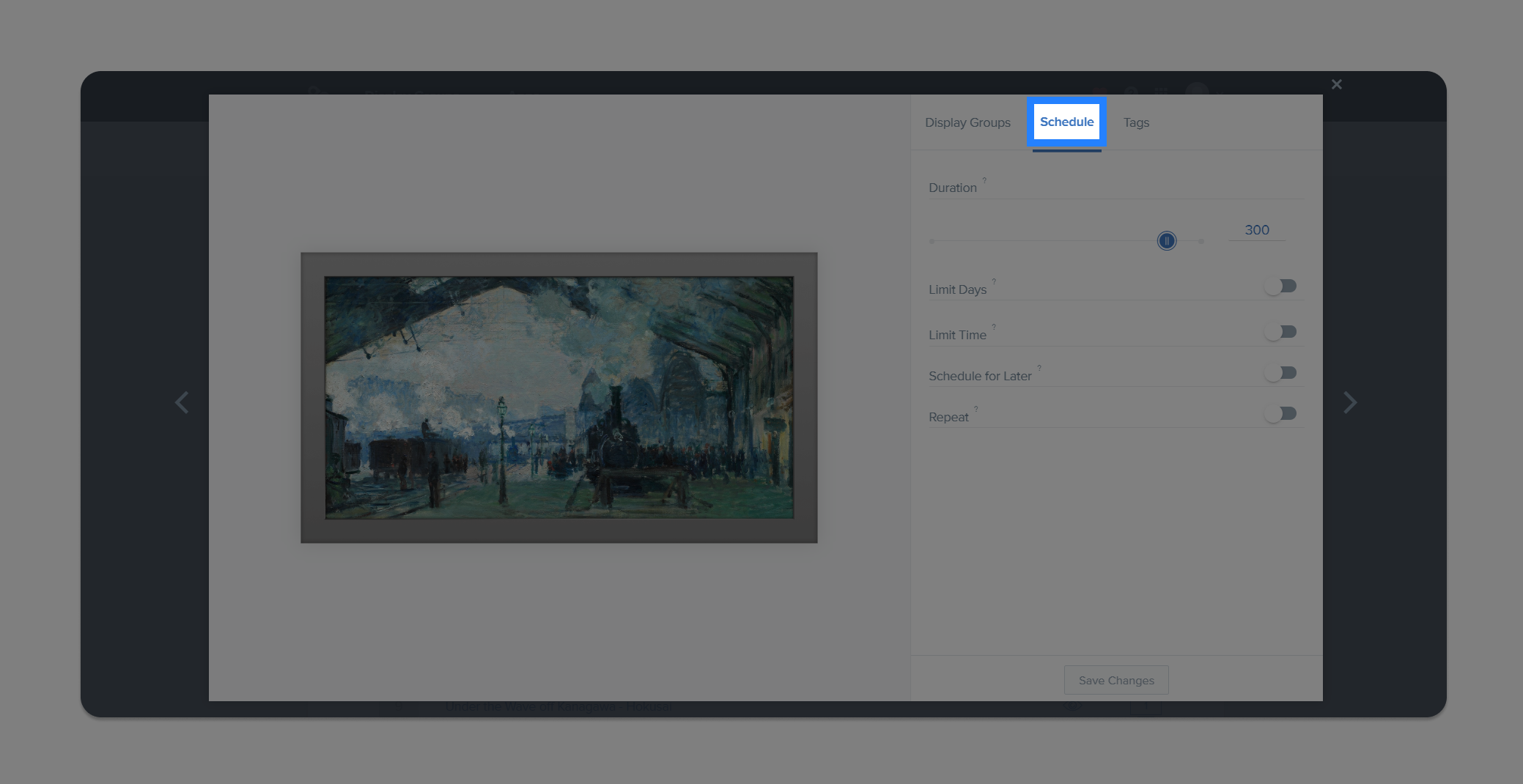The image size is (1523, 784).
Task: Click the Limit Days label
Action: pos(957,289)
